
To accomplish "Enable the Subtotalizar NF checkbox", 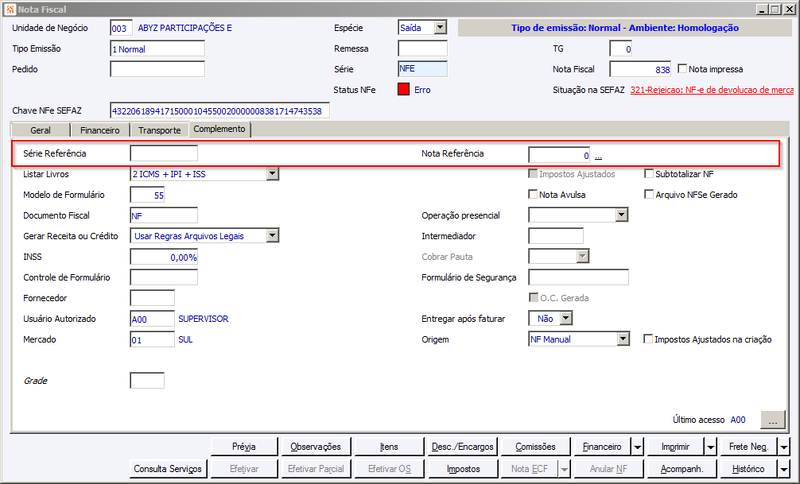I will (x=649, y=173).
